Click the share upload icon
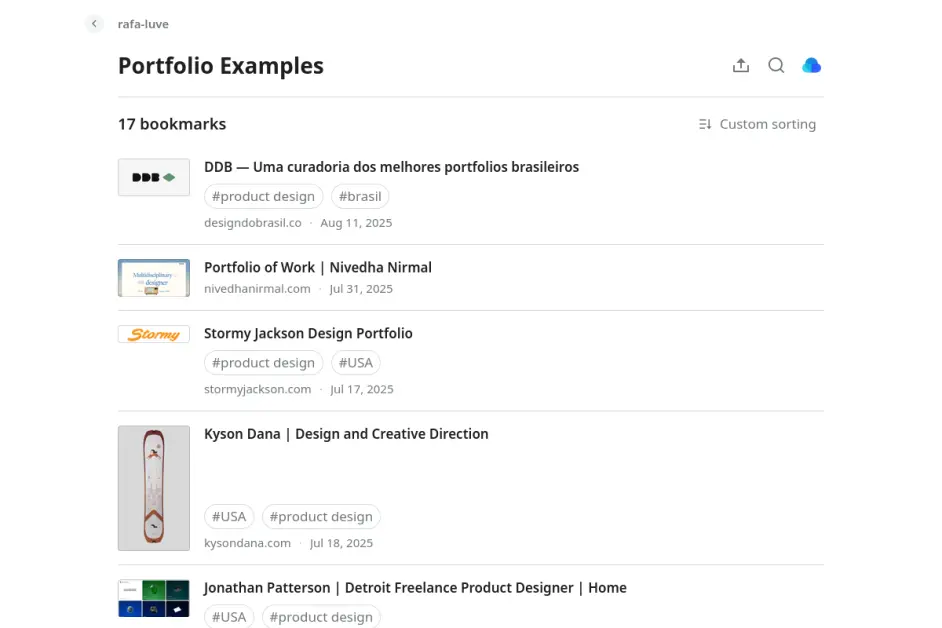Screen dimensions: 942x628 [741, 66]
